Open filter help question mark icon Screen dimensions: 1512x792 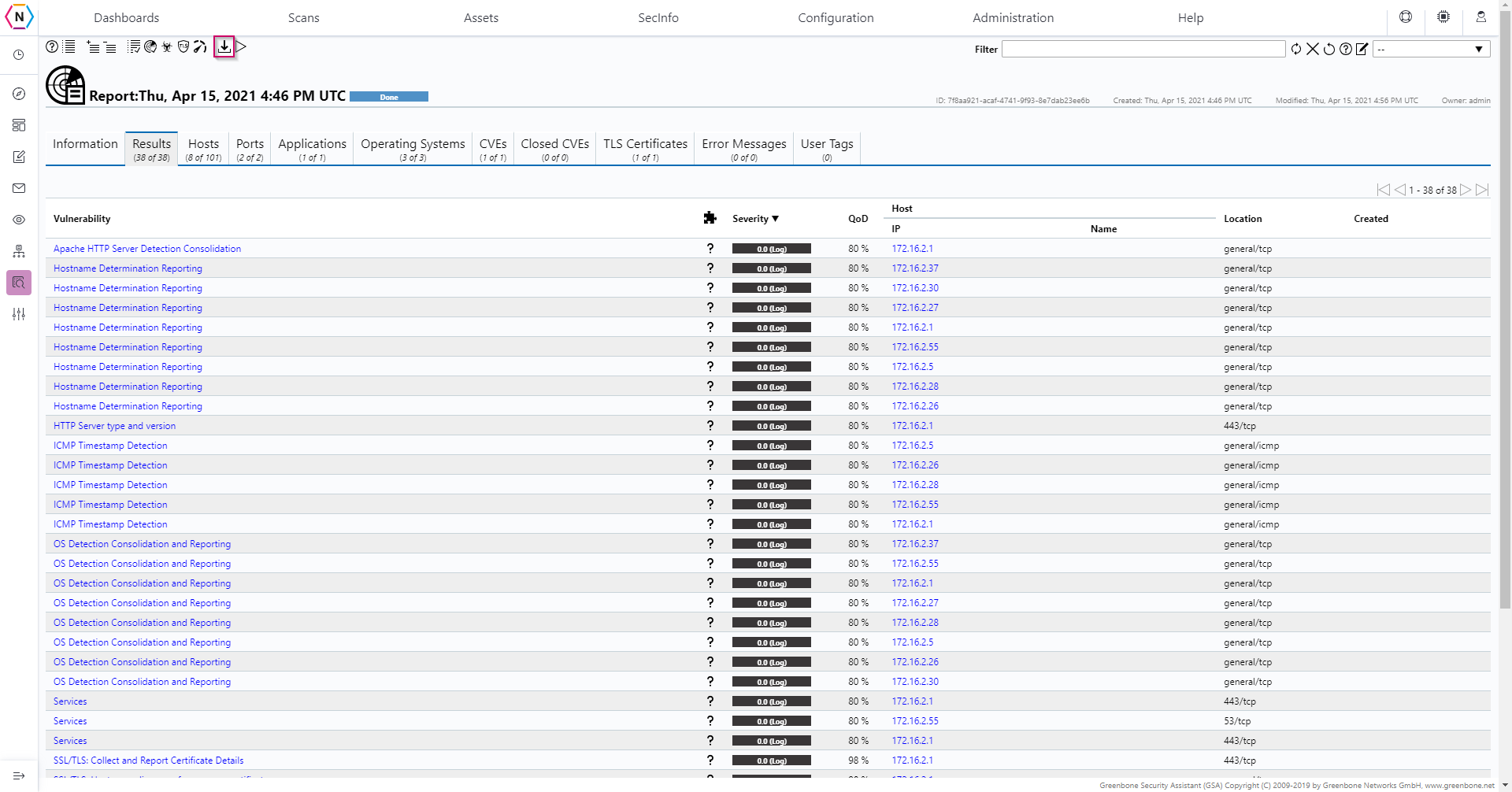point(1346,49)
